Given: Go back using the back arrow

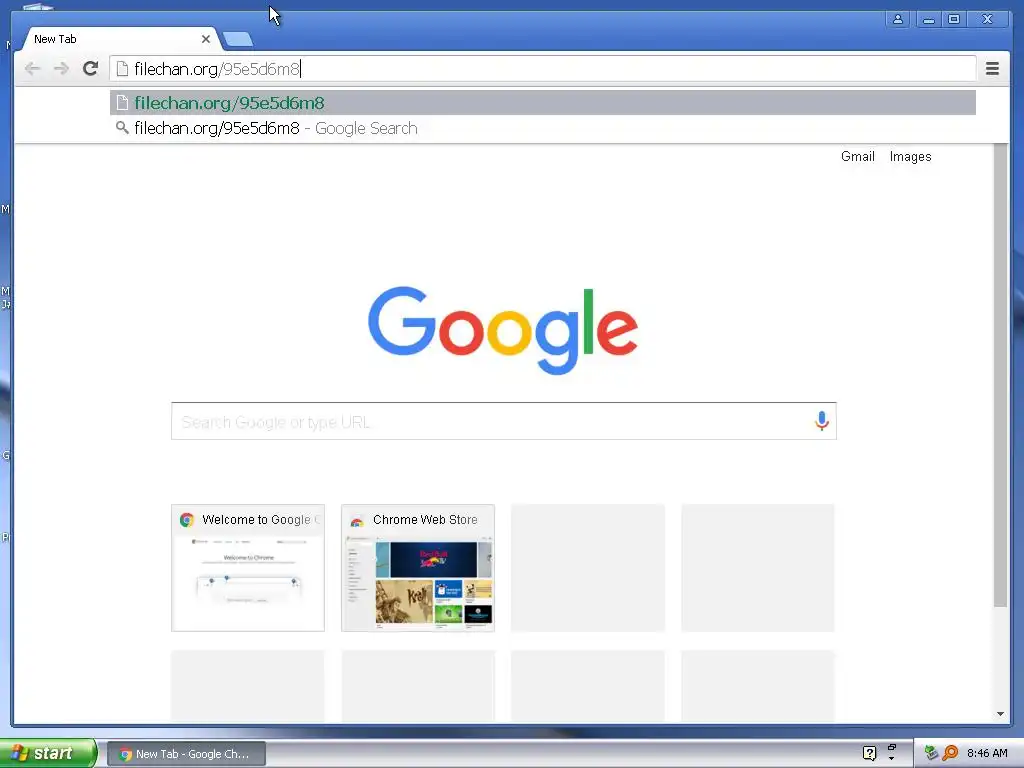Looking at the screenshot, I should [x=32, y=69].
